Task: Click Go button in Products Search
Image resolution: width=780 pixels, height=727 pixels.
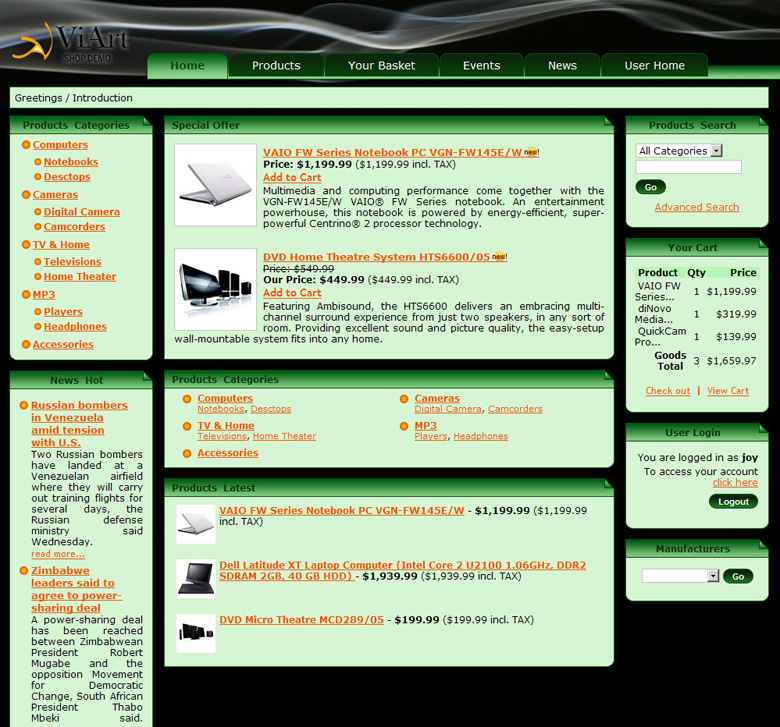Action: [x=651, y=187]
